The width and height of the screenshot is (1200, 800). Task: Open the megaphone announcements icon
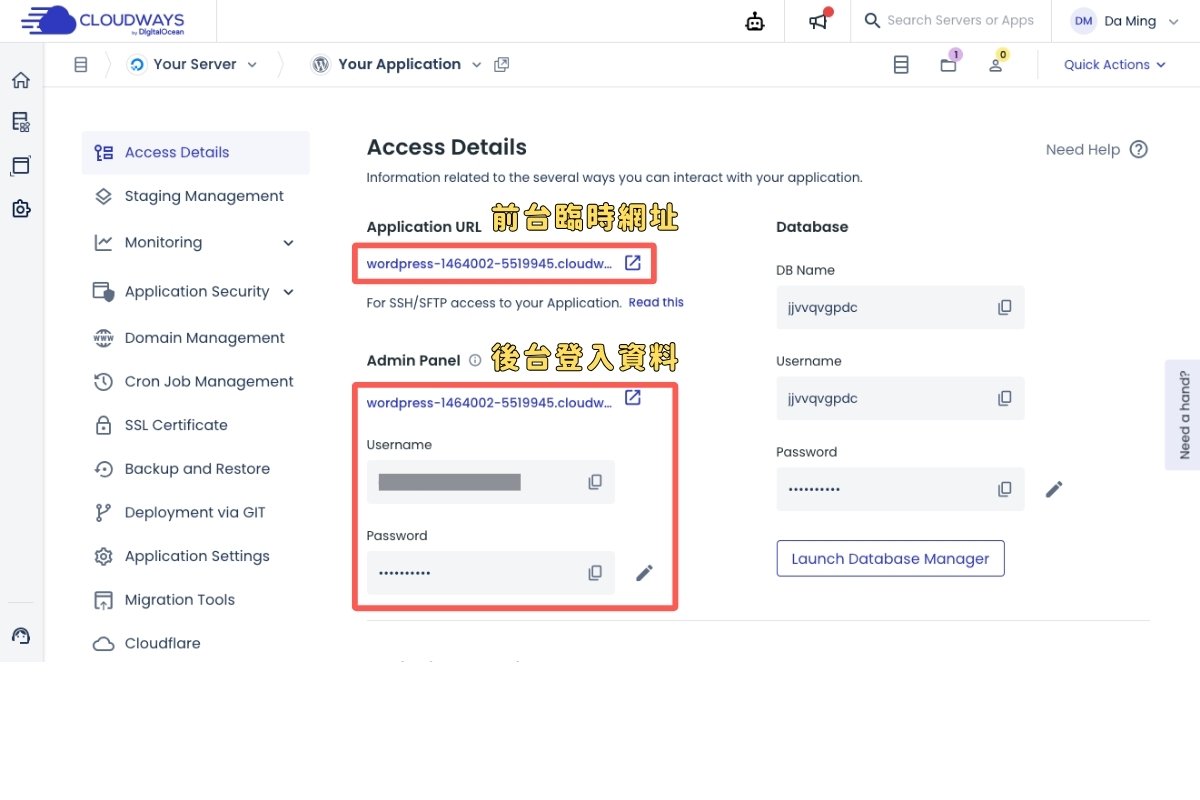click(819, 21)
